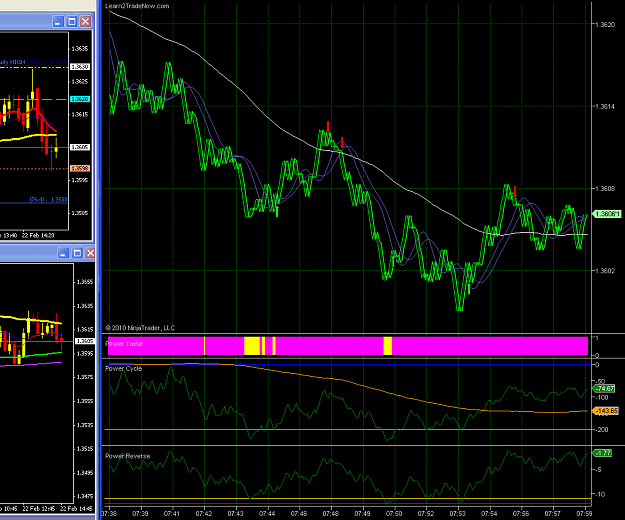625x520 pixels.
Task: Click the 07:50 time axis label
Action: (394, 514)
